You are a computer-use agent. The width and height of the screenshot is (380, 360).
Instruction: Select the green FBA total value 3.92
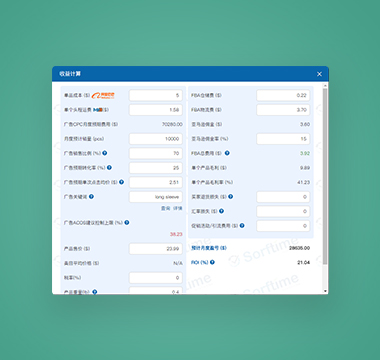click(x=305, y=153)
